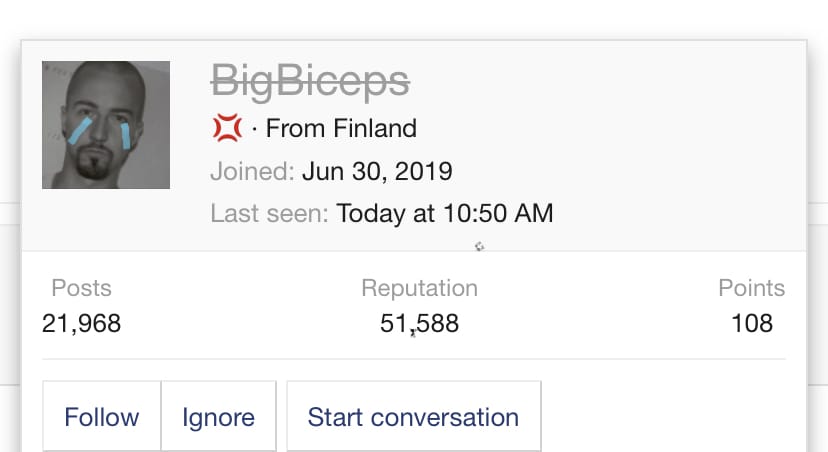The image size is (828, 452).
Task: View the 51,588 reputation score
Action: (419, 323)
